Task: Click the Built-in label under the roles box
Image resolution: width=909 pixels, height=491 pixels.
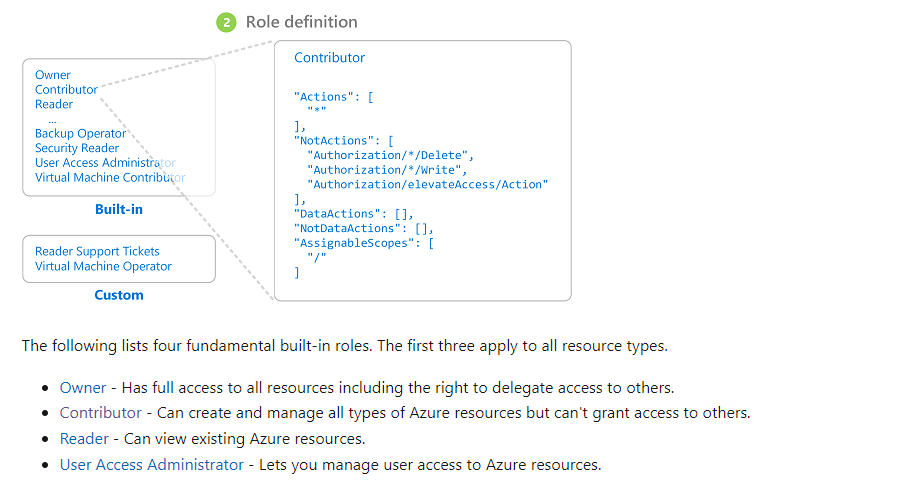Action: pos(119,209)
